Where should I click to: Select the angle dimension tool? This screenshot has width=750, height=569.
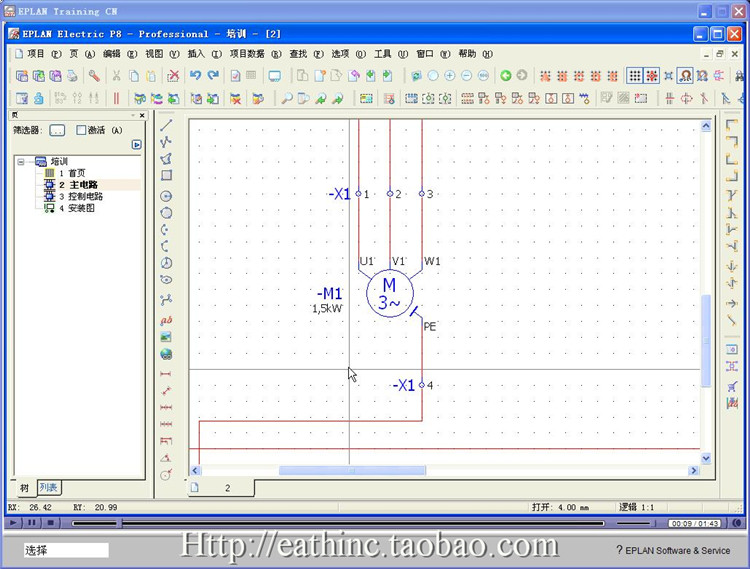[166, 458]
